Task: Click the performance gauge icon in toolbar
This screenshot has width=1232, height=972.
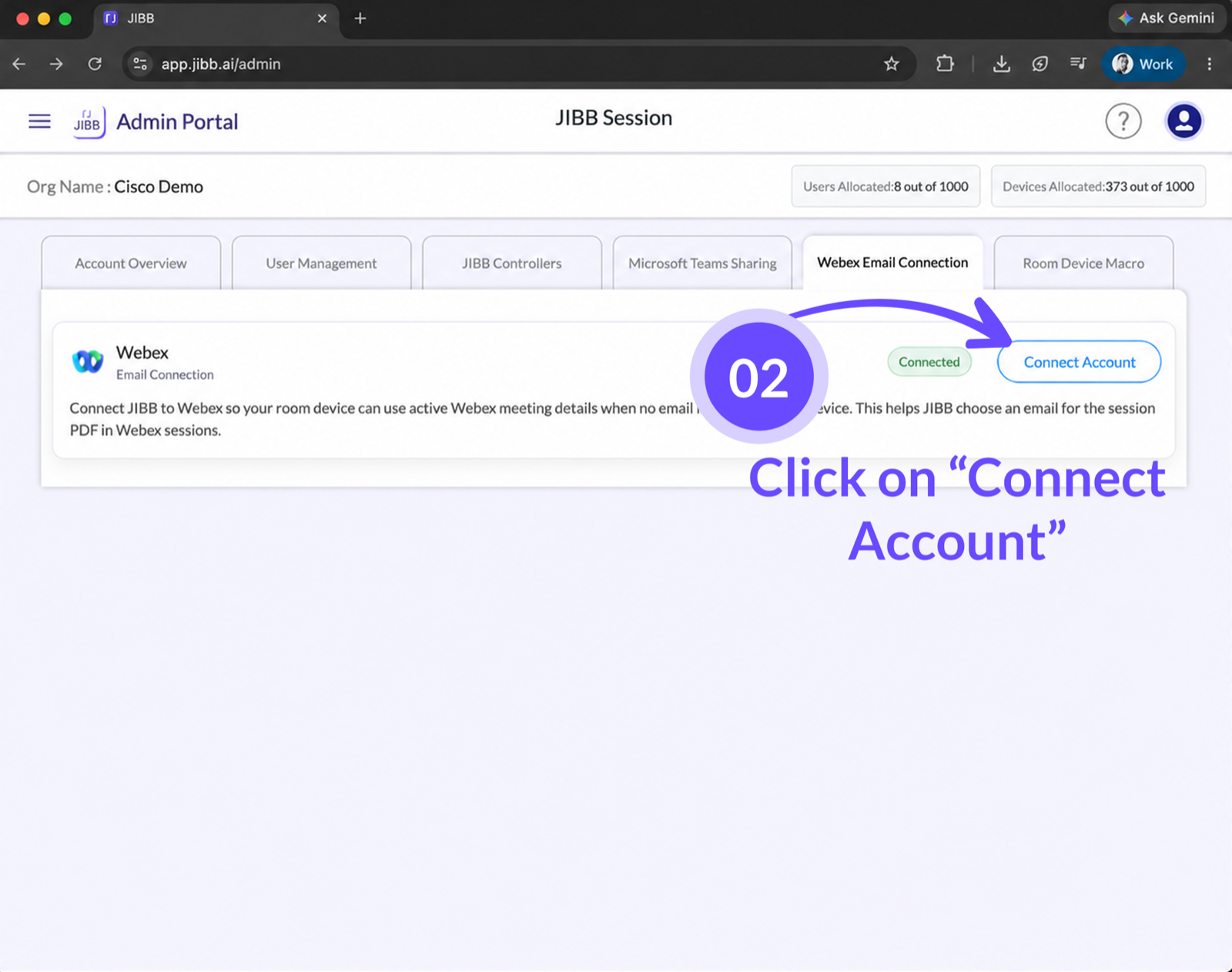Action: point(1039,64)
